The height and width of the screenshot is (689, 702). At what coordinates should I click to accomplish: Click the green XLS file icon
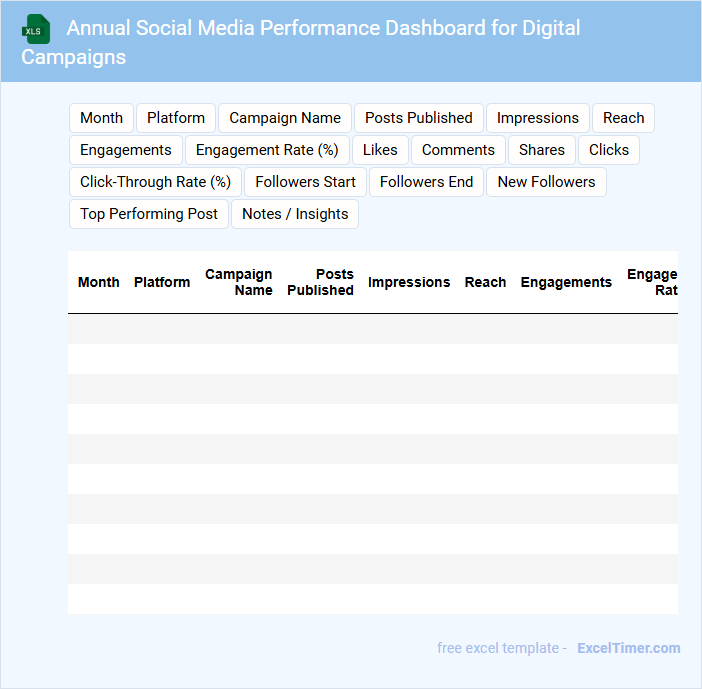[36, 29]
